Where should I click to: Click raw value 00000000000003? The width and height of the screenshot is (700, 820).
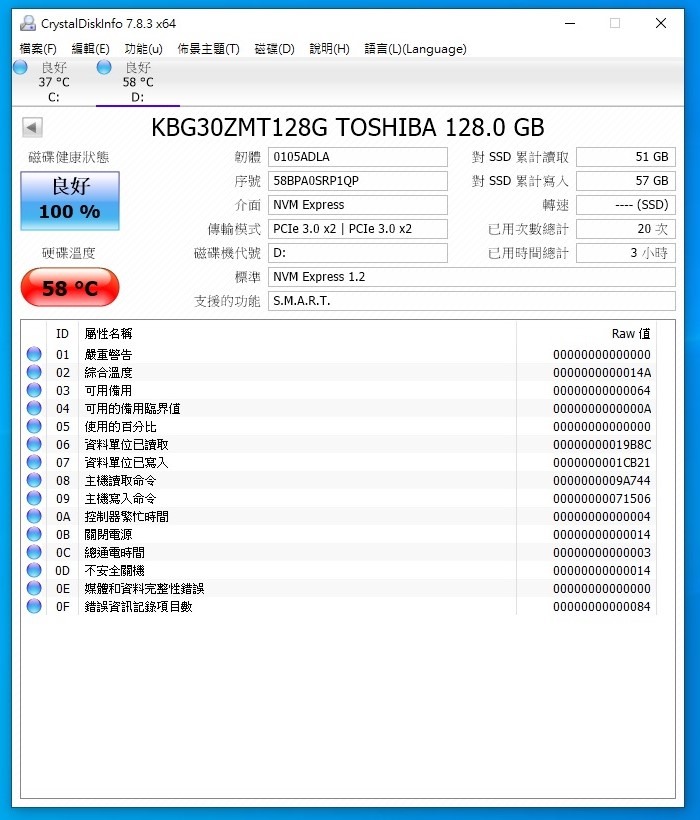602,553
